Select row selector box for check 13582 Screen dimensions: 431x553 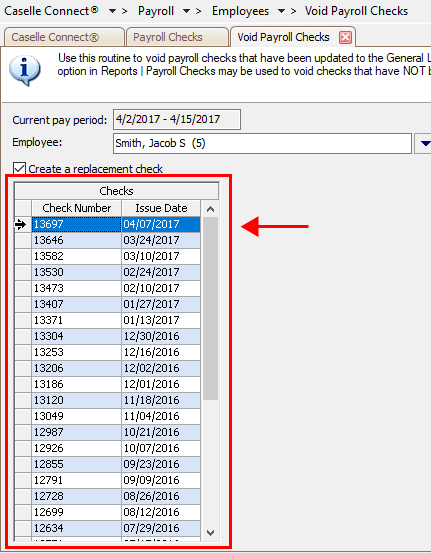23,256
